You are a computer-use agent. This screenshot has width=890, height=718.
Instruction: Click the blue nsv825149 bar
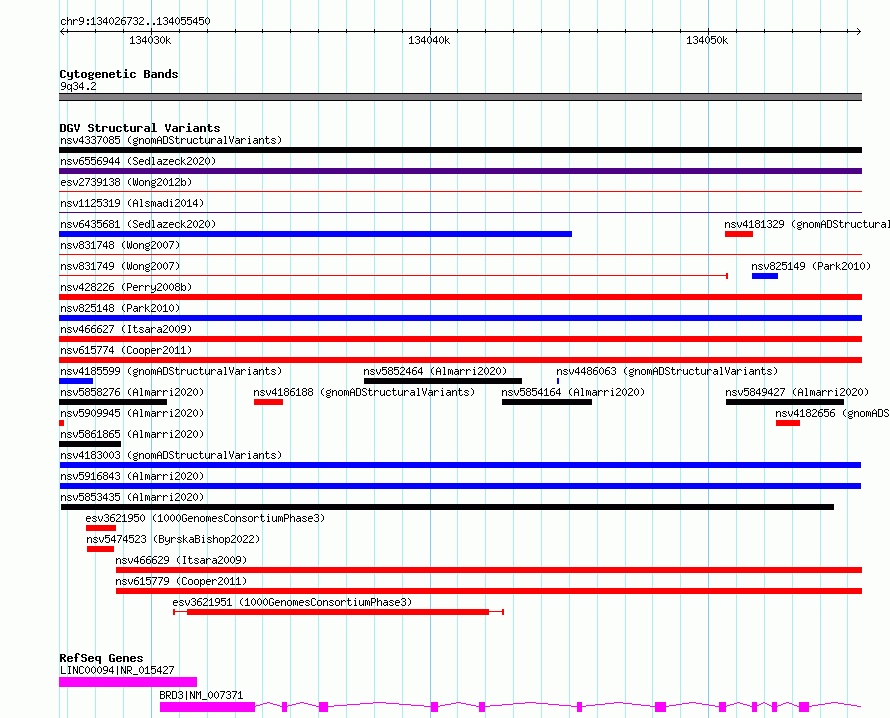[765, 276]
